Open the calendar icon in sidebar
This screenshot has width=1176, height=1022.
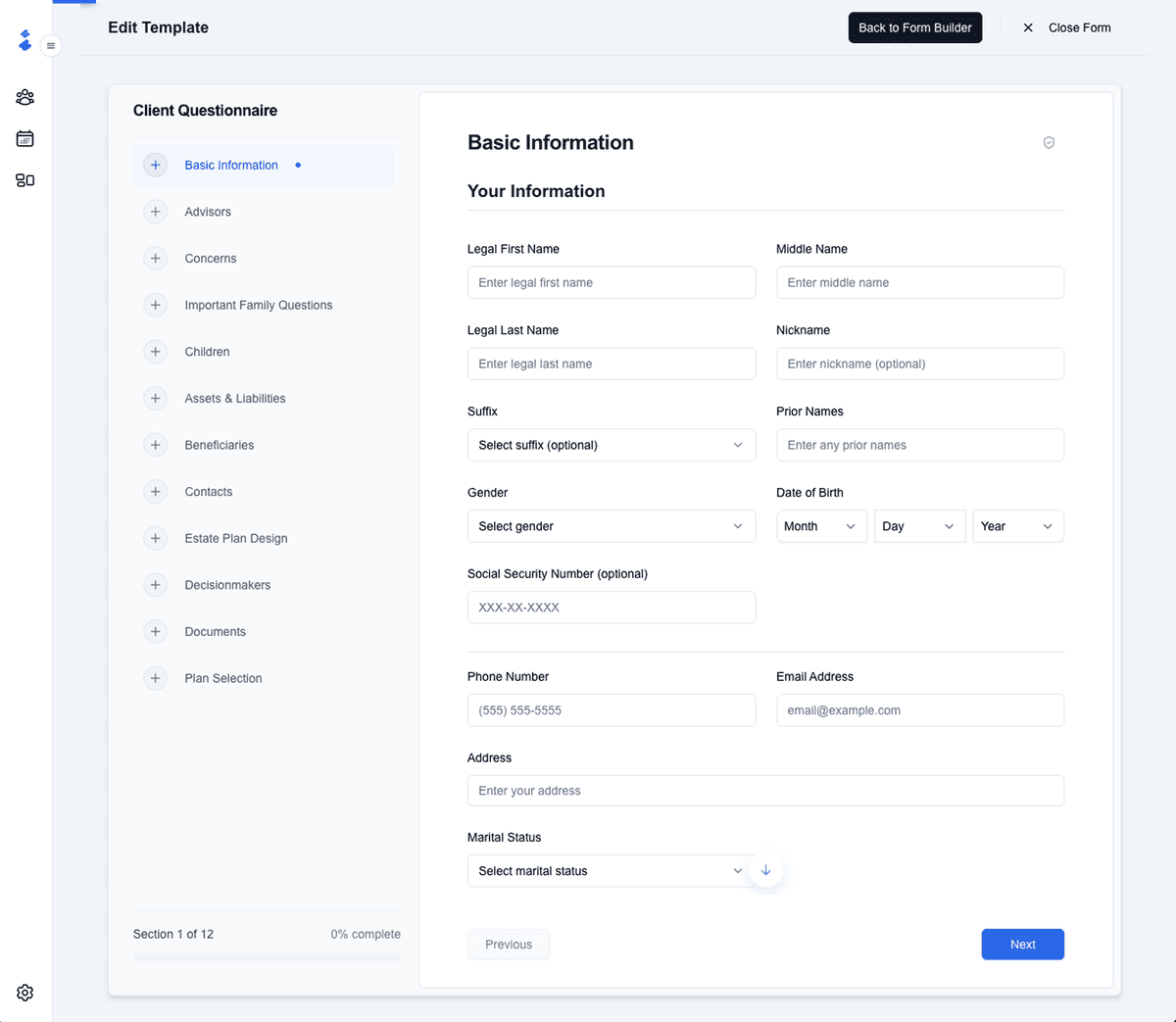point(25,139)
